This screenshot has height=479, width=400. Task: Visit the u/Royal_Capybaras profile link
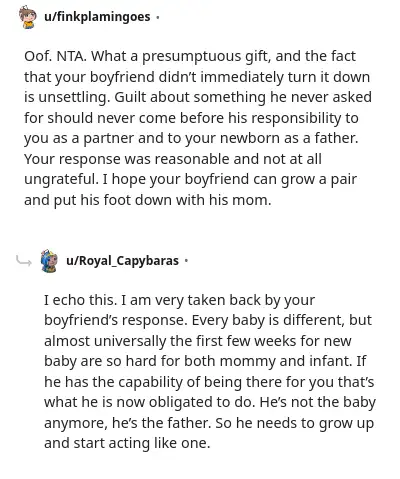click(x=122, y=260)
